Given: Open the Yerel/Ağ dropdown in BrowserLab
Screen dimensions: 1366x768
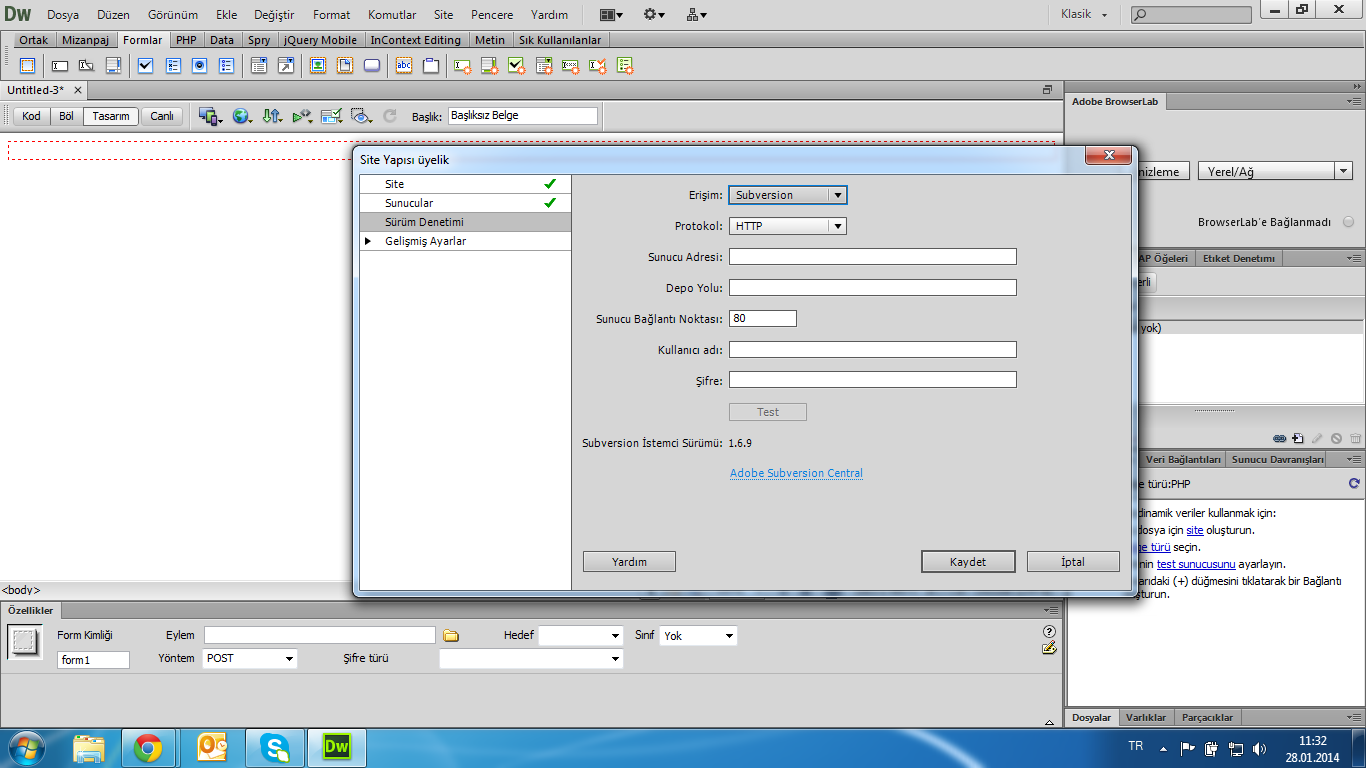Looking at the screenshot, I should click(x=1275, y=172).
